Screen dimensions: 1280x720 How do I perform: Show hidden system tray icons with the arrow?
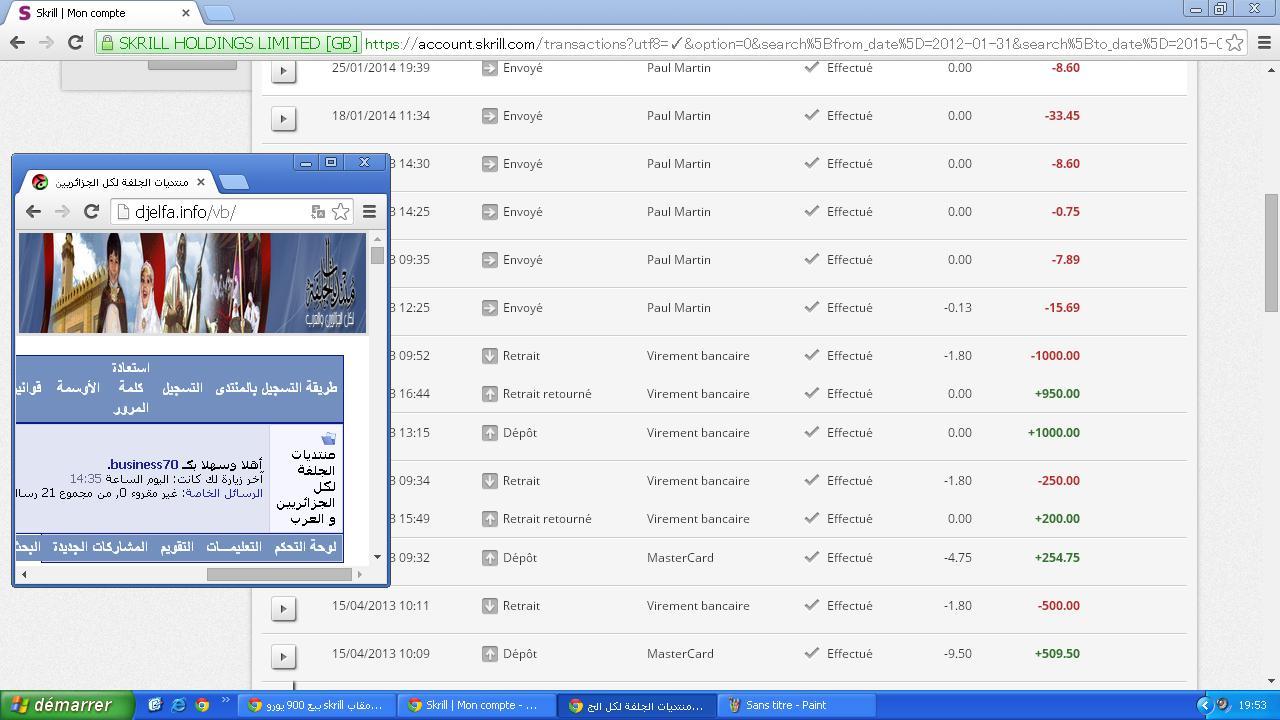coord(1204,705)
